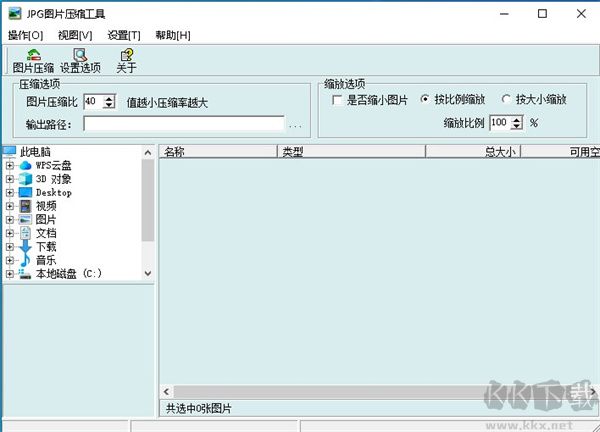Increase the 图片压缩比 value with up arrow
The width and height of the screenshot is (600, 432).
point(109,98)
